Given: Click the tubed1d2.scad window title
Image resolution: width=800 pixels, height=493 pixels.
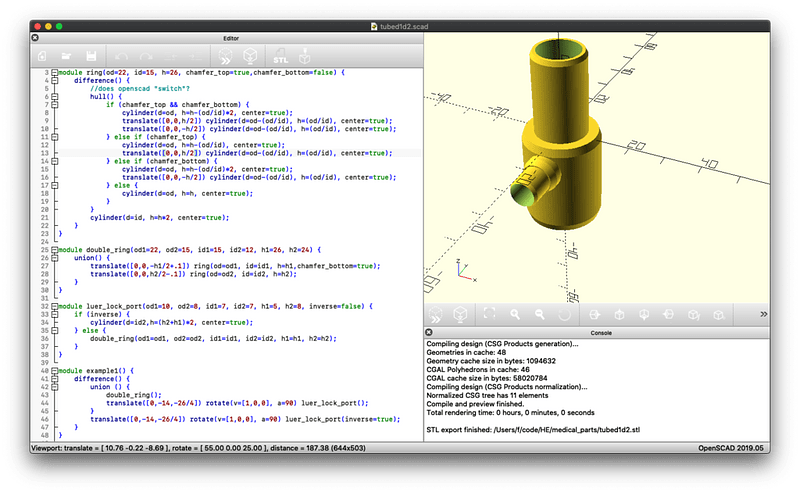Looking at the screenshot, I should (x=404, y=26).
